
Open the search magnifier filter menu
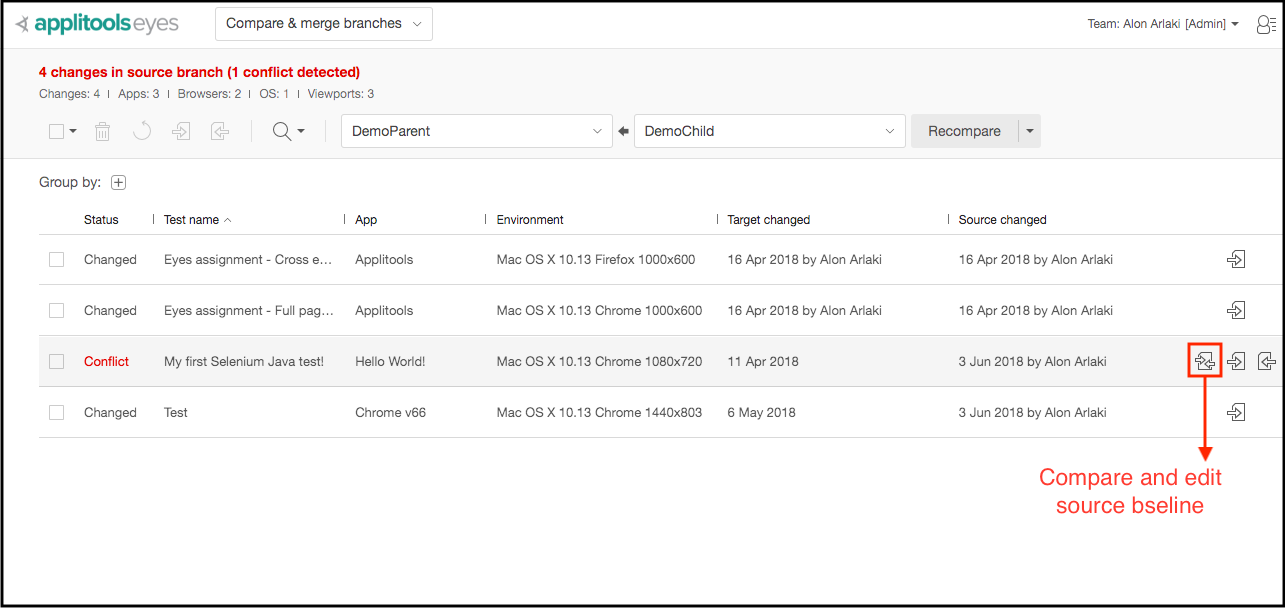tap(288, 131)
